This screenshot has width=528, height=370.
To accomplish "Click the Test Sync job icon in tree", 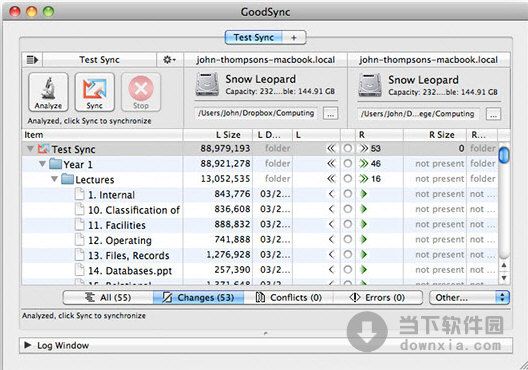I will [x=43, y=148].
